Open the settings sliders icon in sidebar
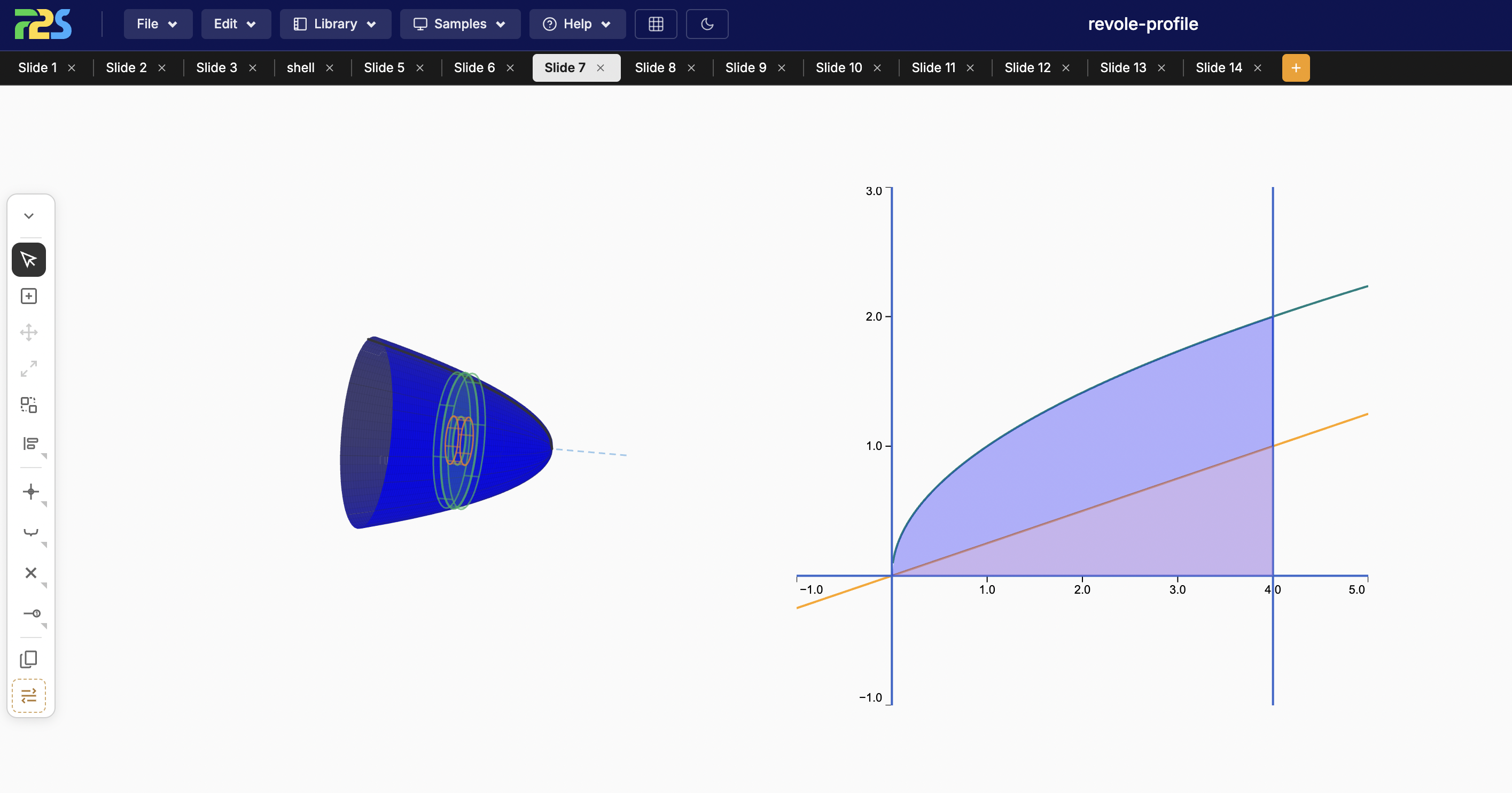1512x793 pixels. coord(29,696)
